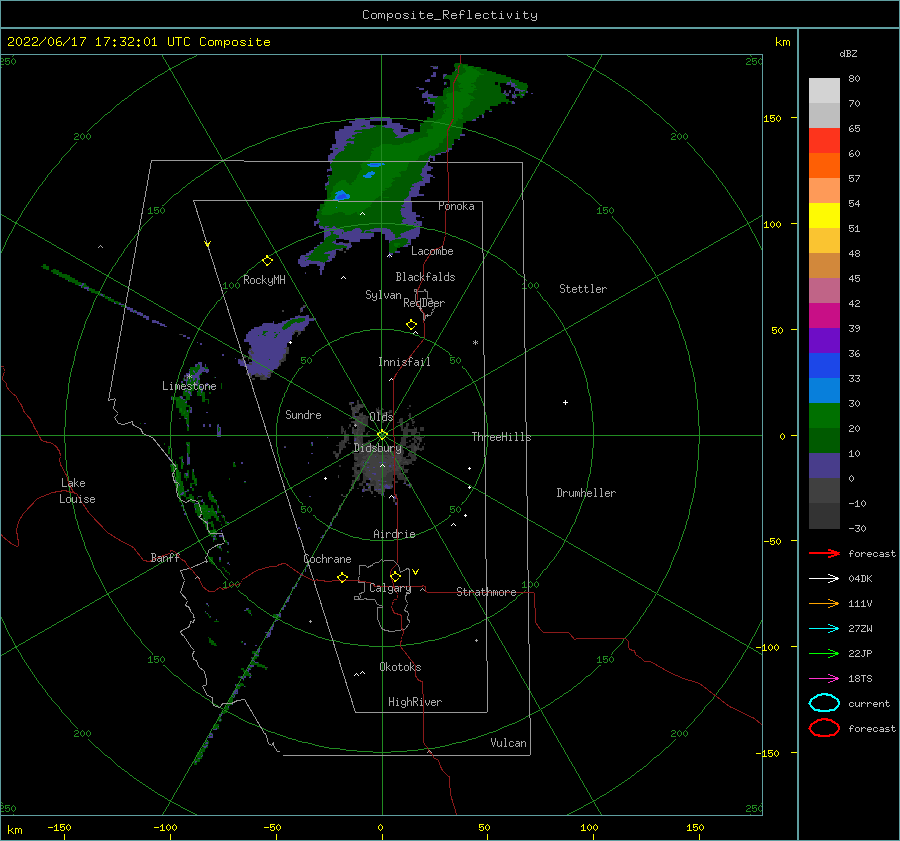Viewport: 900px width, 841px height.
Task: Click the cyan current ellipse icon
Action: (824, 703)
